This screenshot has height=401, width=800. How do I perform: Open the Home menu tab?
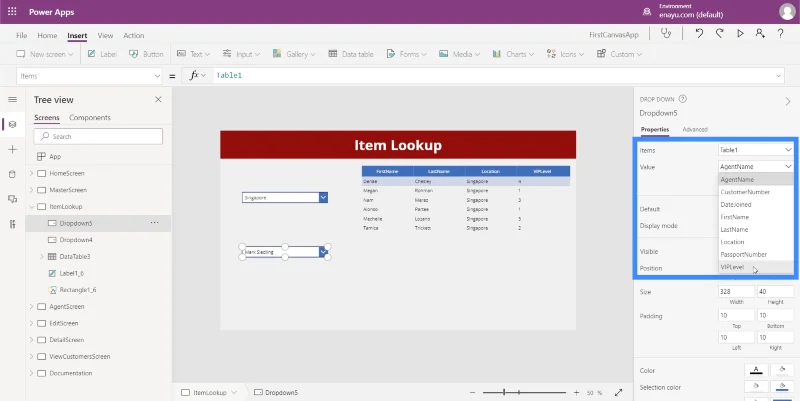tap(47, 36)
